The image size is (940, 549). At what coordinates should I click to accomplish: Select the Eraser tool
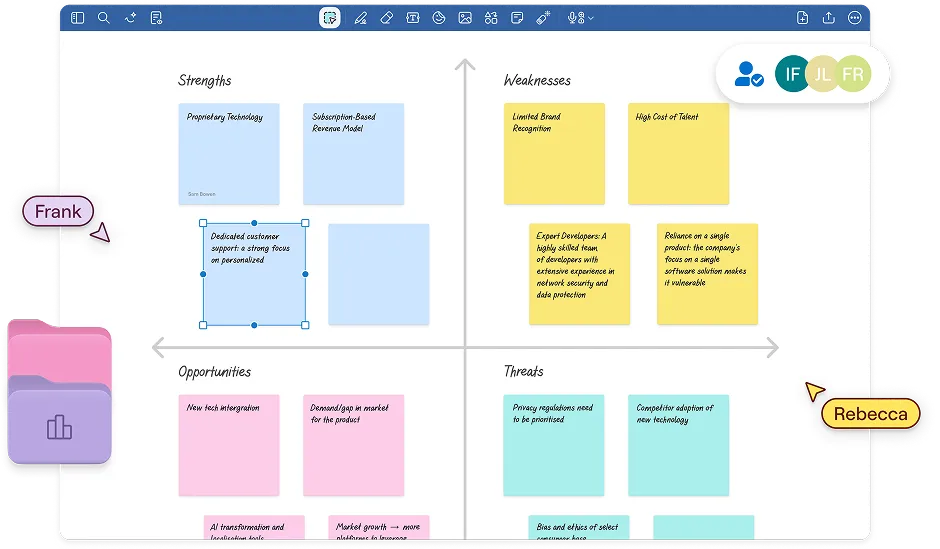pos(387,18)
